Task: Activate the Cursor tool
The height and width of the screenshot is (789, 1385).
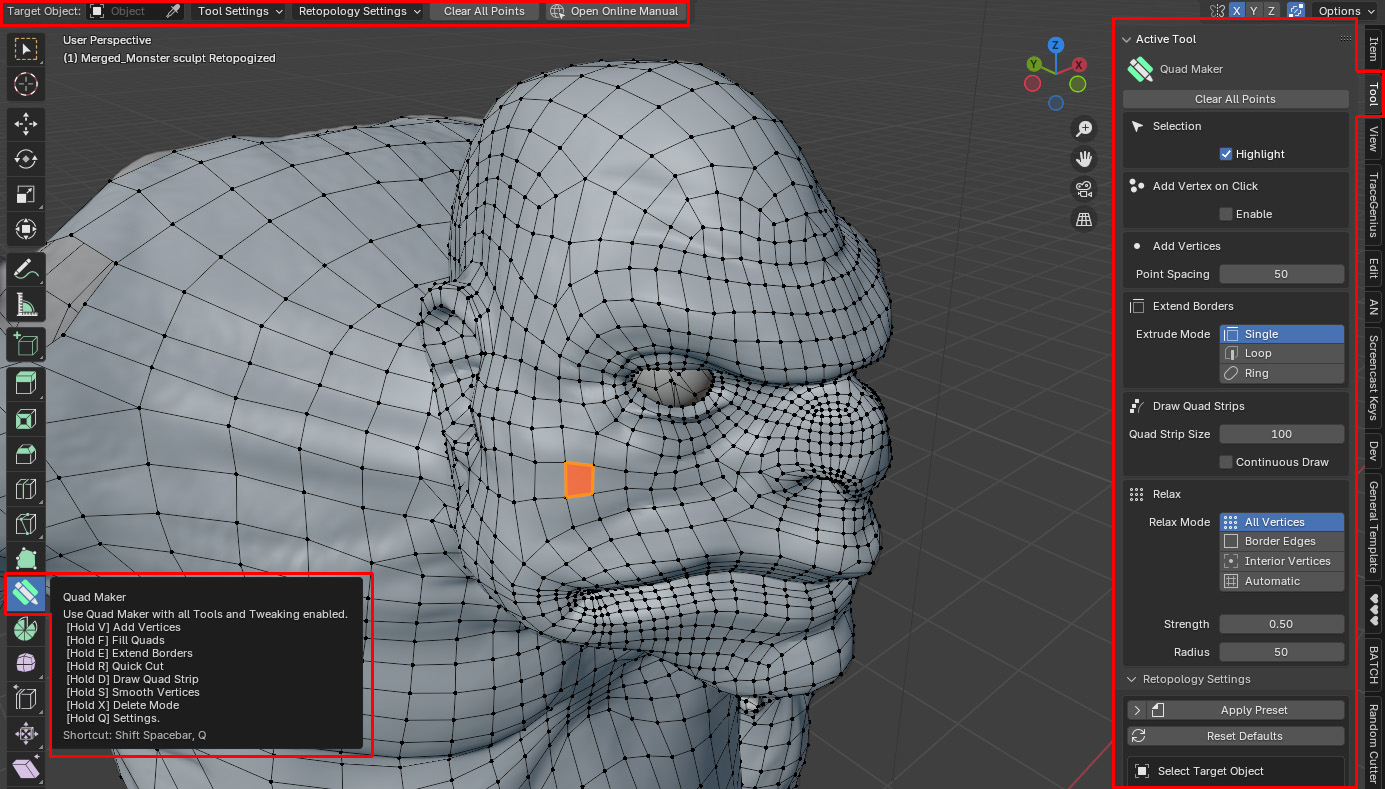Action: (x=26, y=84)
